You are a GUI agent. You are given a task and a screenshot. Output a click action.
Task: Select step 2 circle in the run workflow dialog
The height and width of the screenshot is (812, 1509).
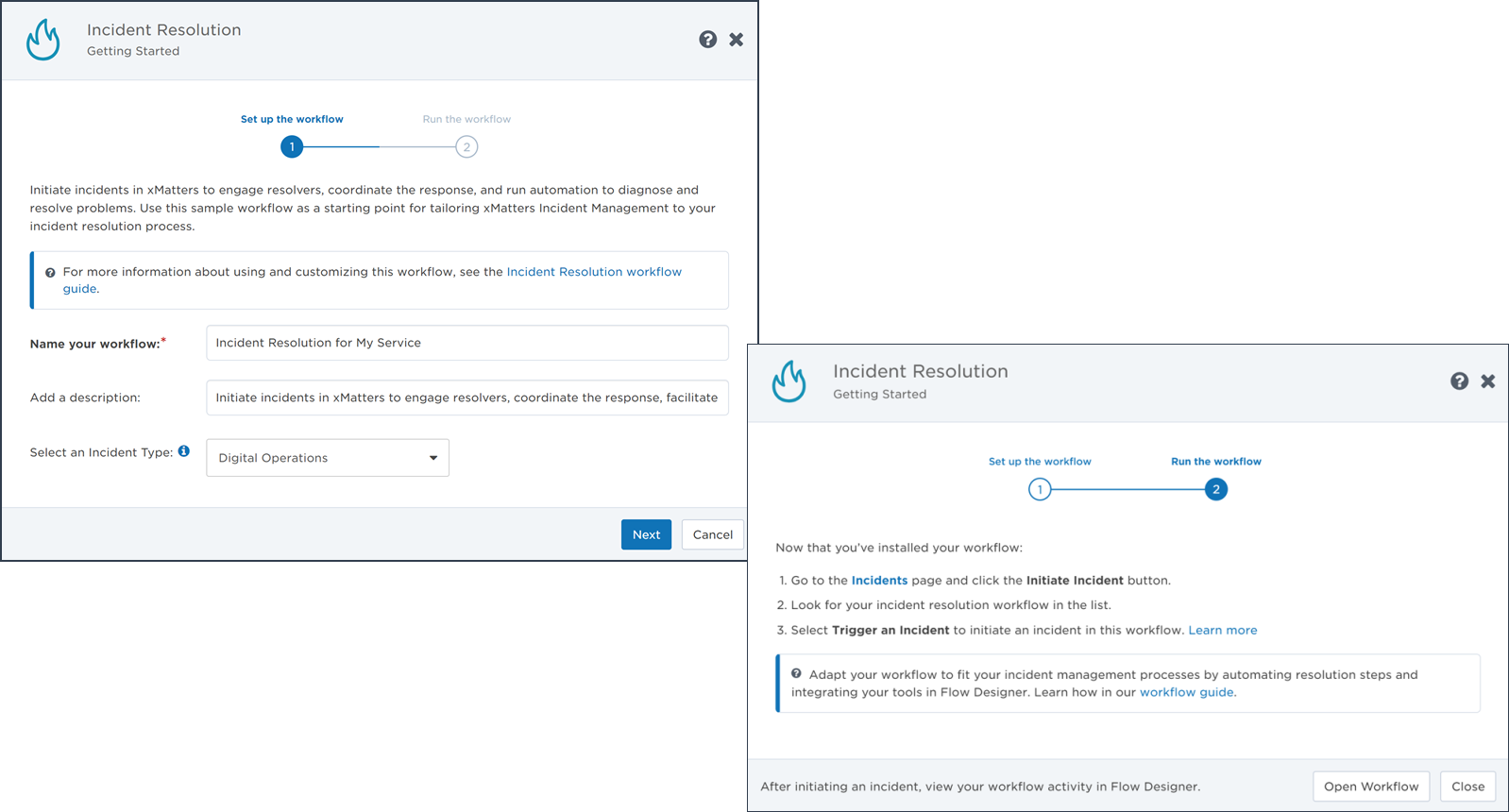point(1216,489)
